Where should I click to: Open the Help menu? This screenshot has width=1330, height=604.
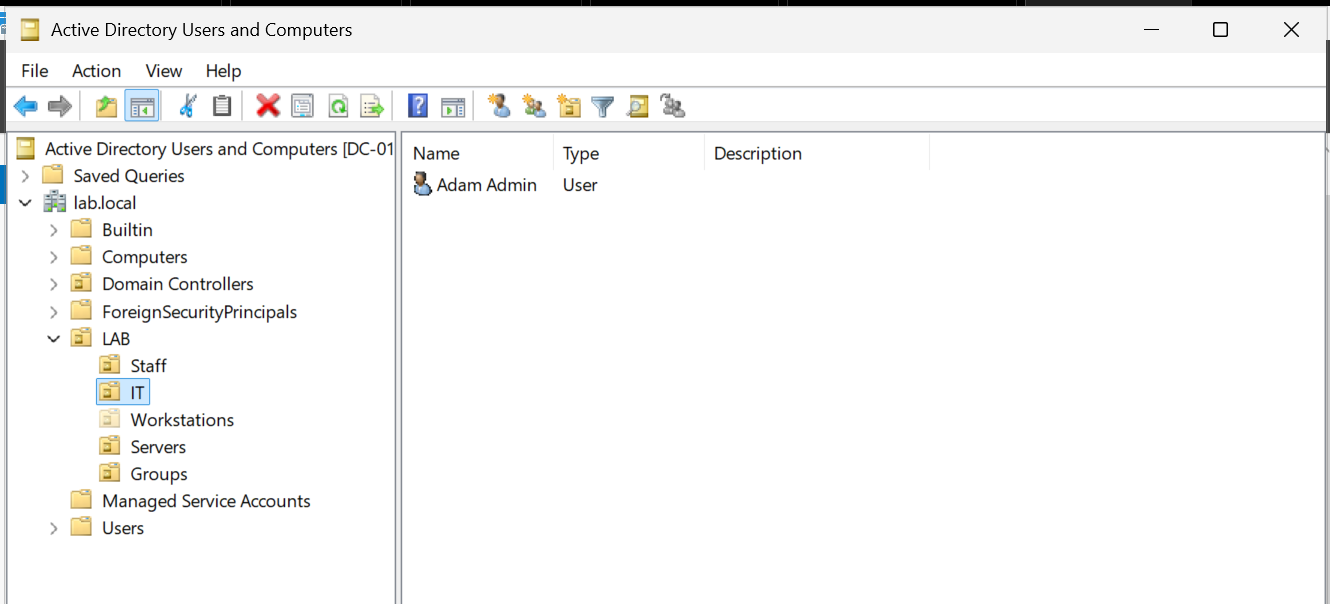click(223, 71)
